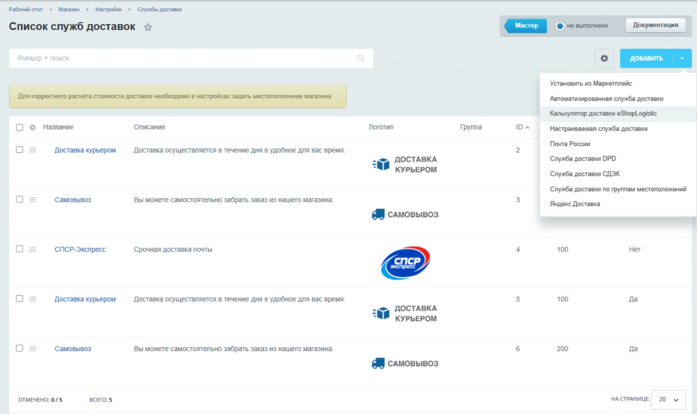Click the СПСР Экспресс logo image
This screenshot has height=414, width=697.
pos(405,263)
